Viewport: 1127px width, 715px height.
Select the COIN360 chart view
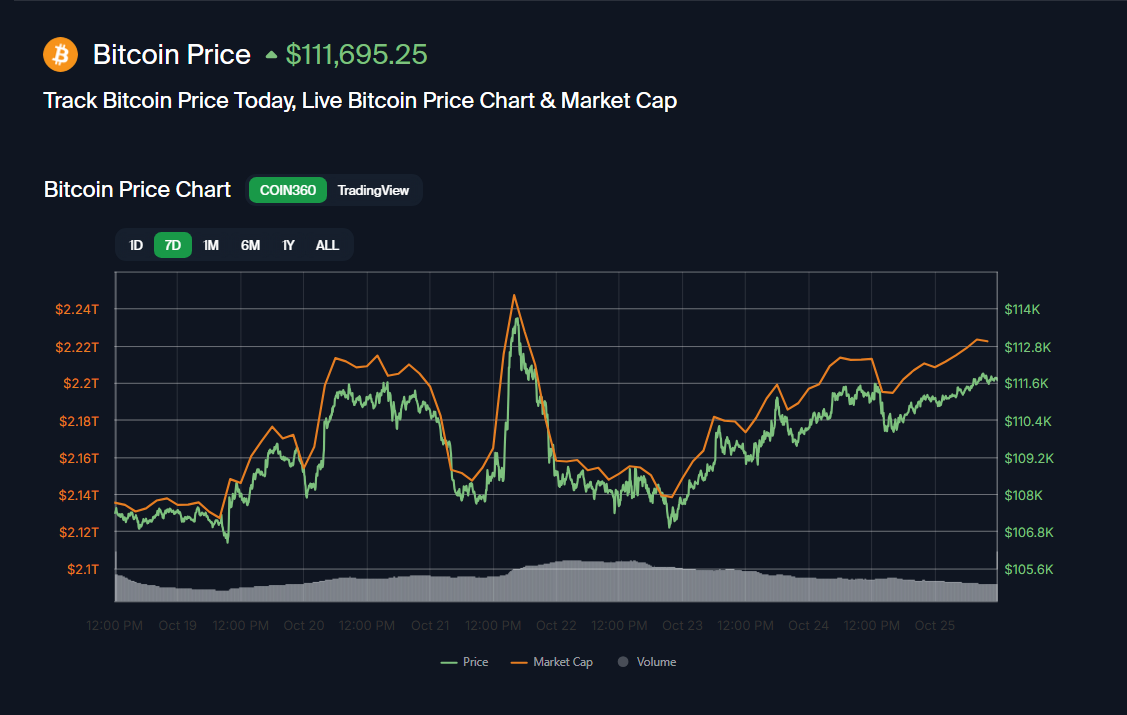coord(287,190)
